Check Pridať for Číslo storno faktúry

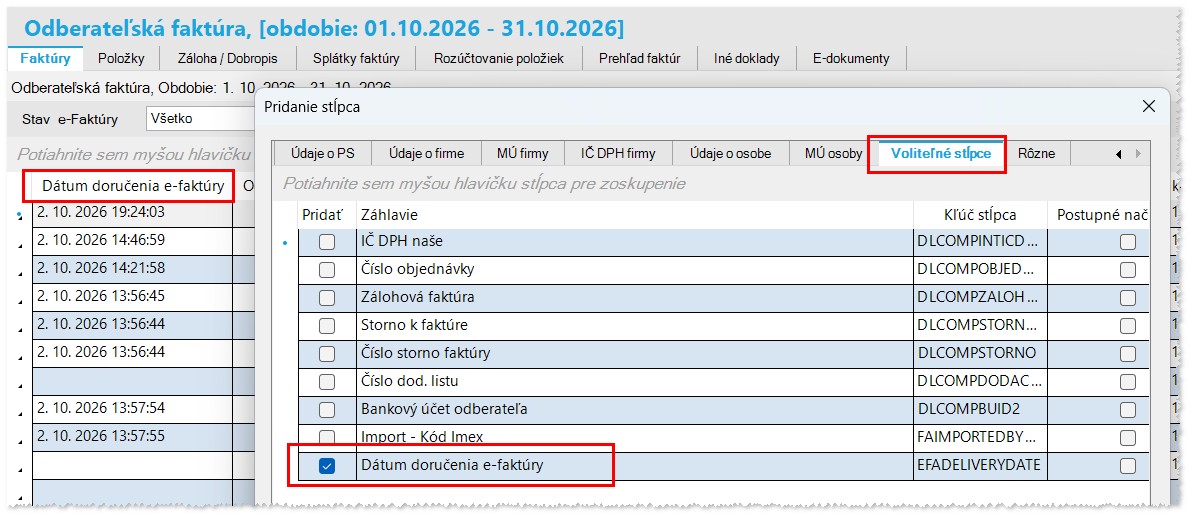click(x=327, y=354)
